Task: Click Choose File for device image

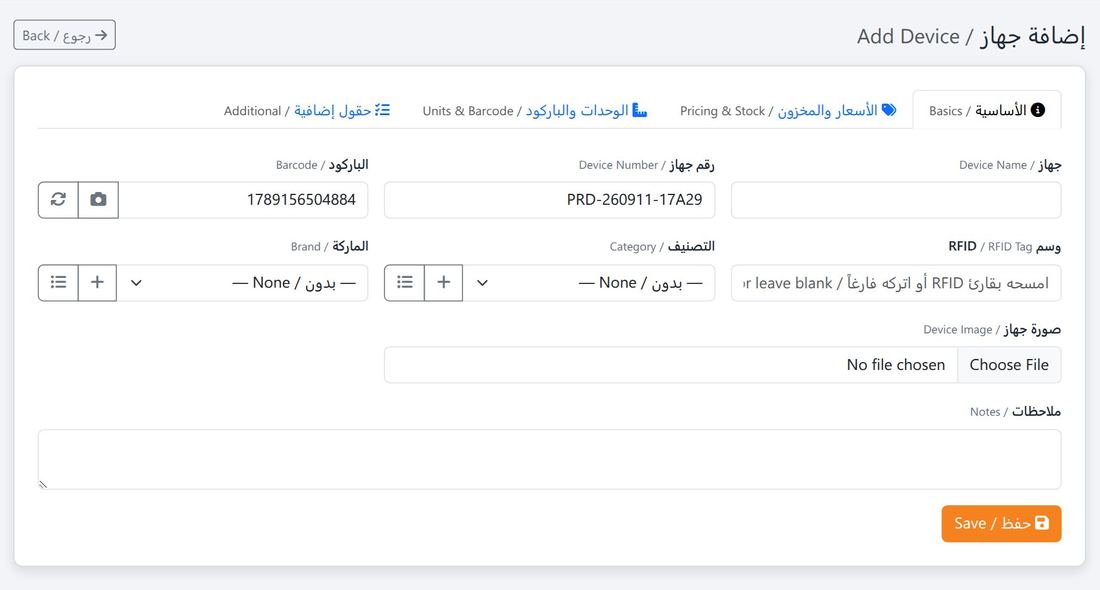Action: (1009, 365)
